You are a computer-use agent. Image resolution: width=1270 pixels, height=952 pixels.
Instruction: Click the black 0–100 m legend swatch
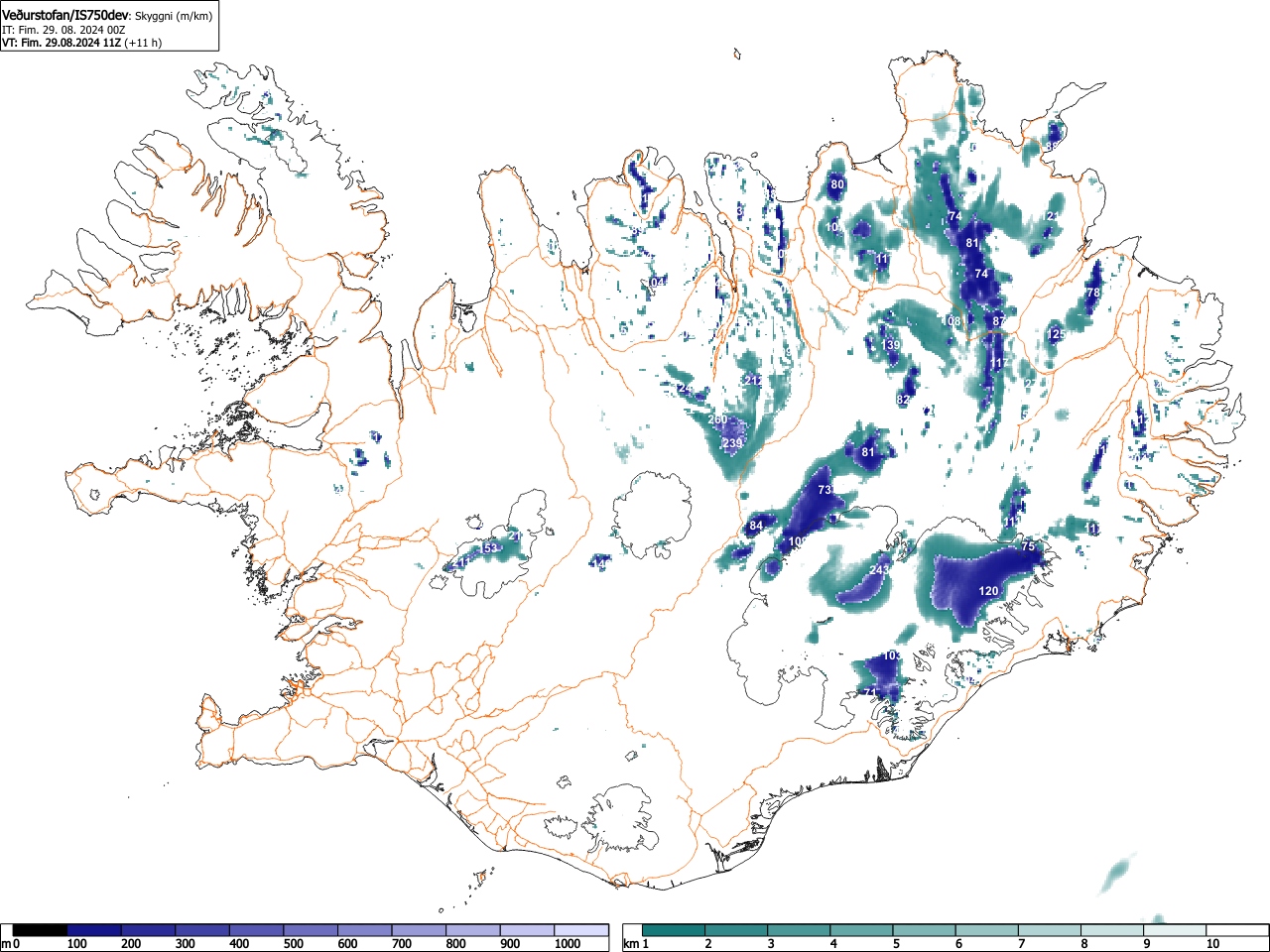click(40, 930)
